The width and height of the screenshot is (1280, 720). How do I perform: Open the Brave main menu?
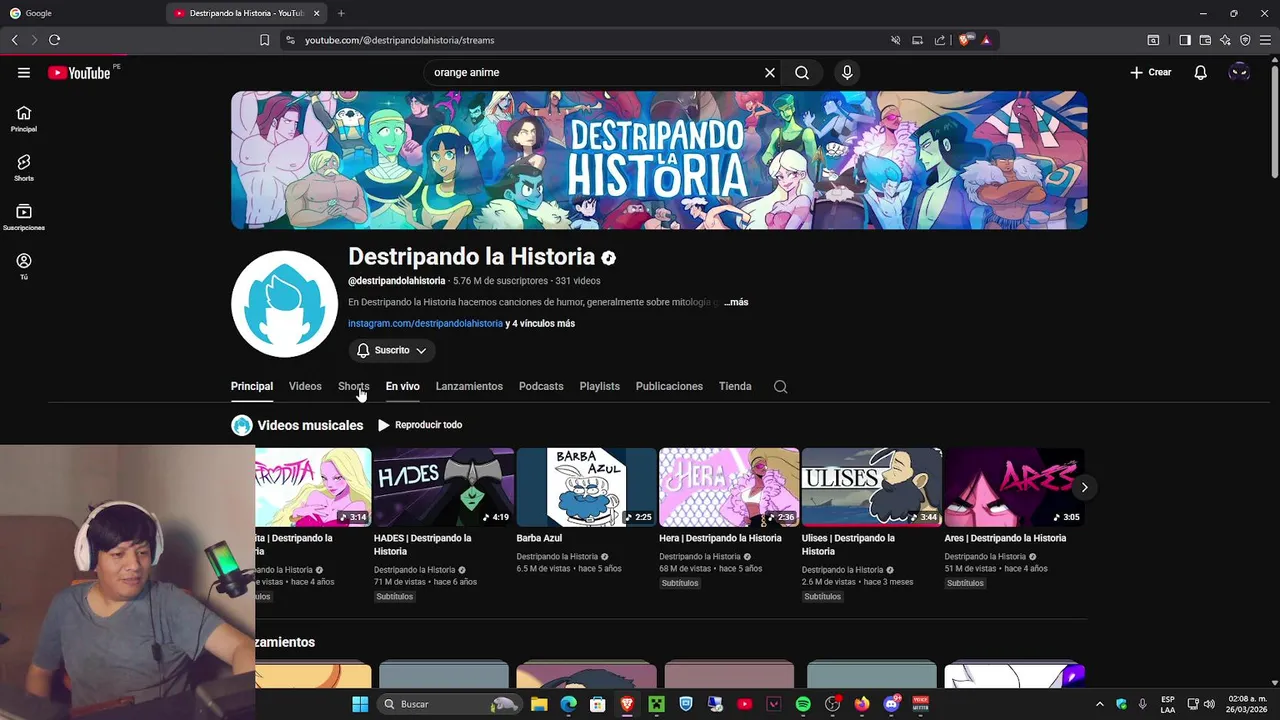1265,40
